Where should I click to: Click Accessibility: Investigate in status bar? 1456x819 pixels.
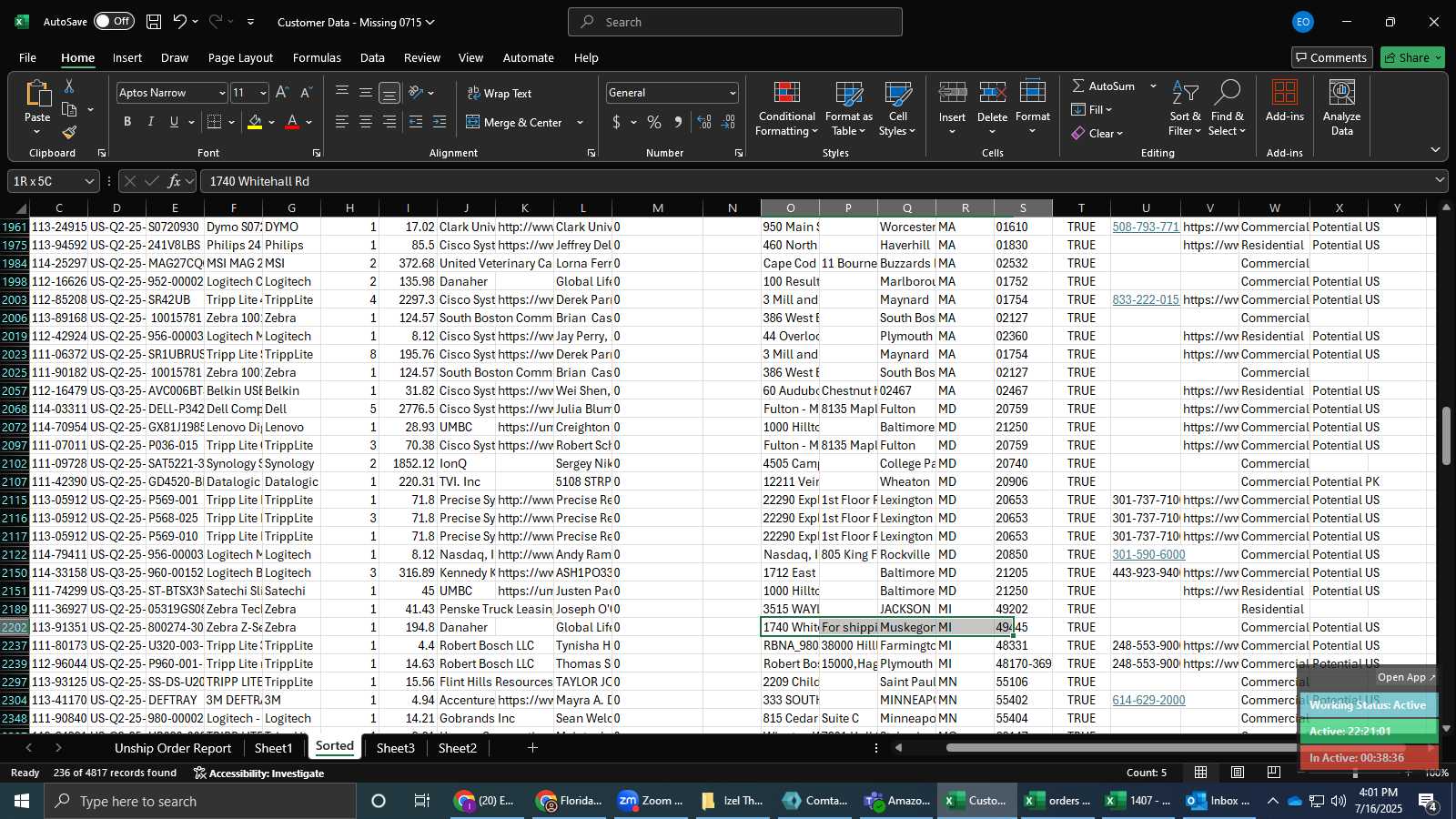pos(258,773)
